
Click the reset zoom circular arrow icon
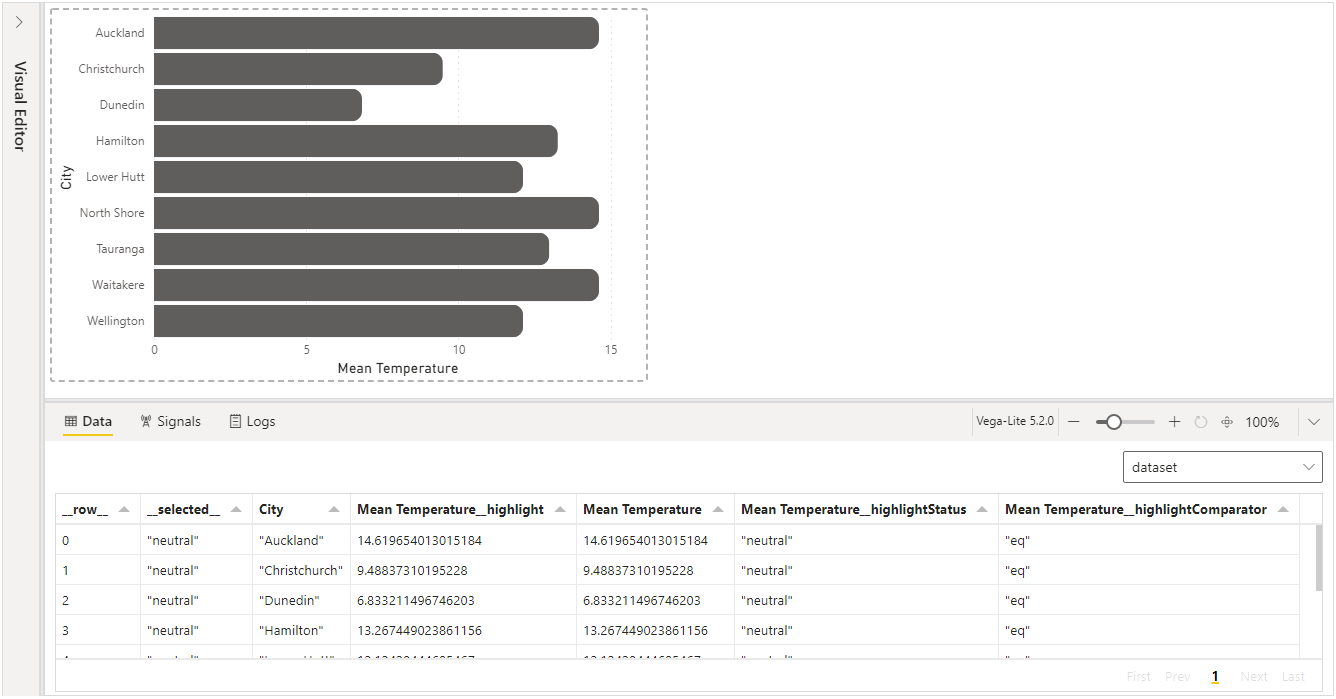1201,422
